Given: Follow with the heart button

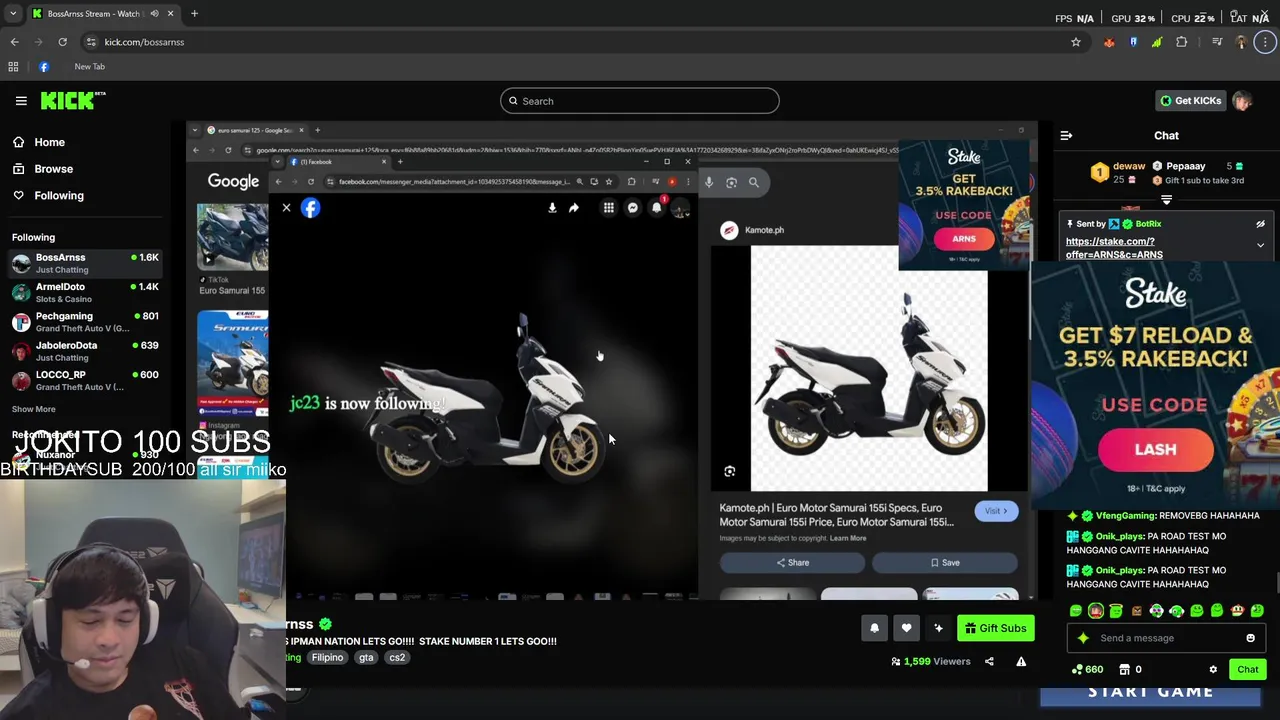Looking at the screenshot, I should coord(906,628).
